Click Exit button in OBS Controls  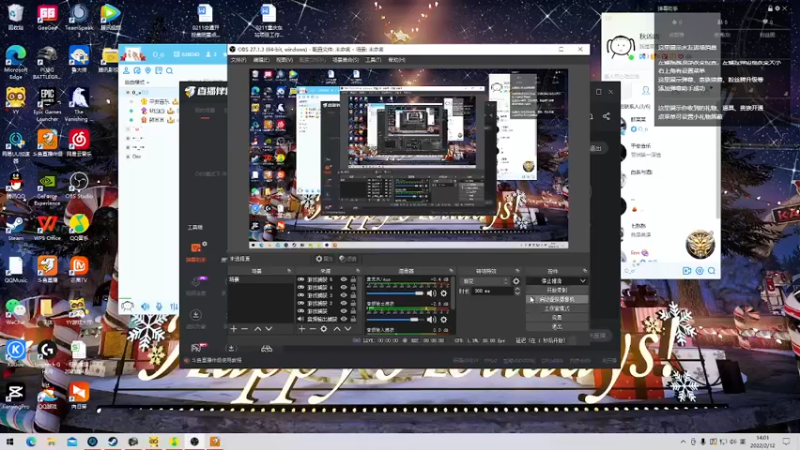coord(557,327)
